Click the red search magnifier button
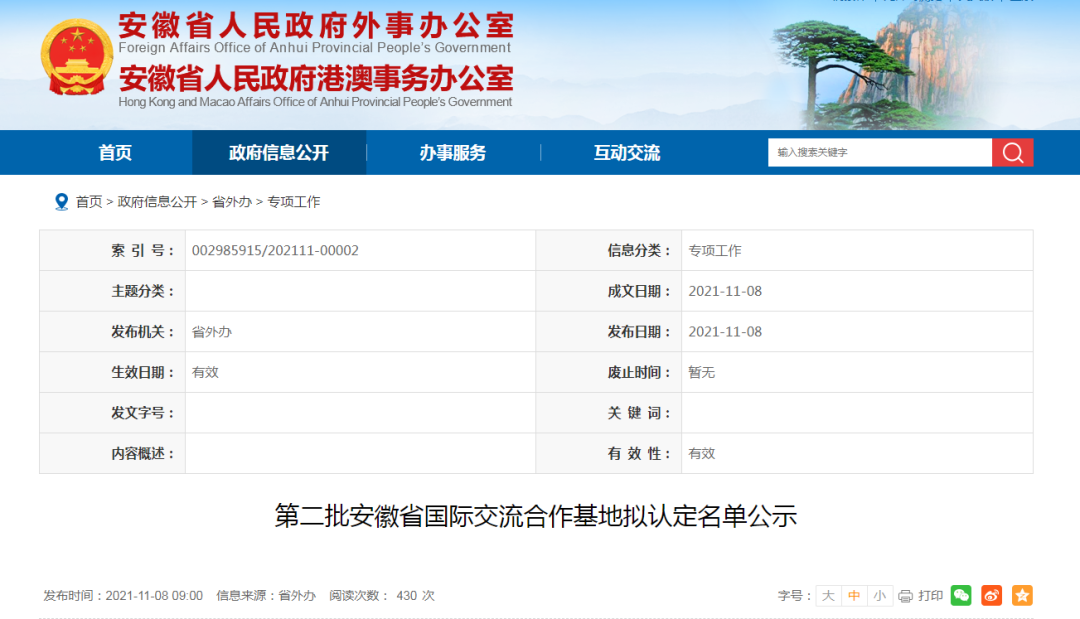The width and height of the screenshot is (1080, 619). (1012, 152)
